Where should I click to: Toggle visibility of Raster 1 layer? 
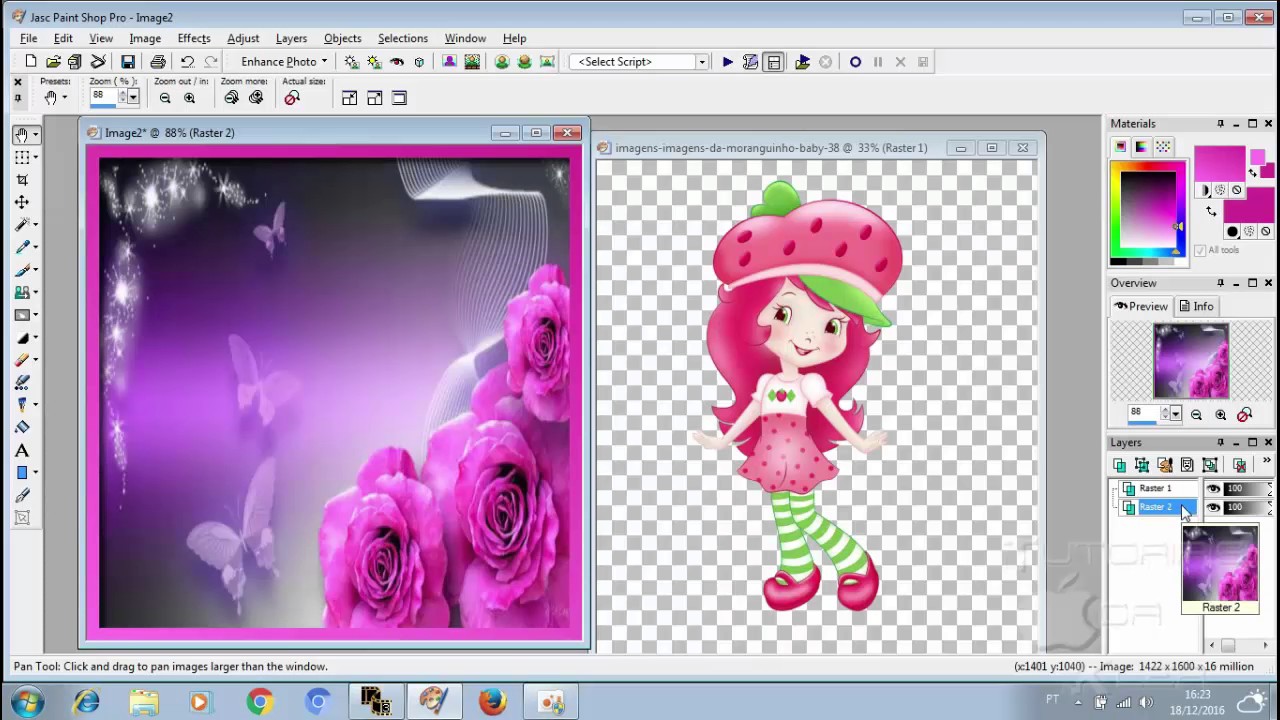tap(1213, 489)
